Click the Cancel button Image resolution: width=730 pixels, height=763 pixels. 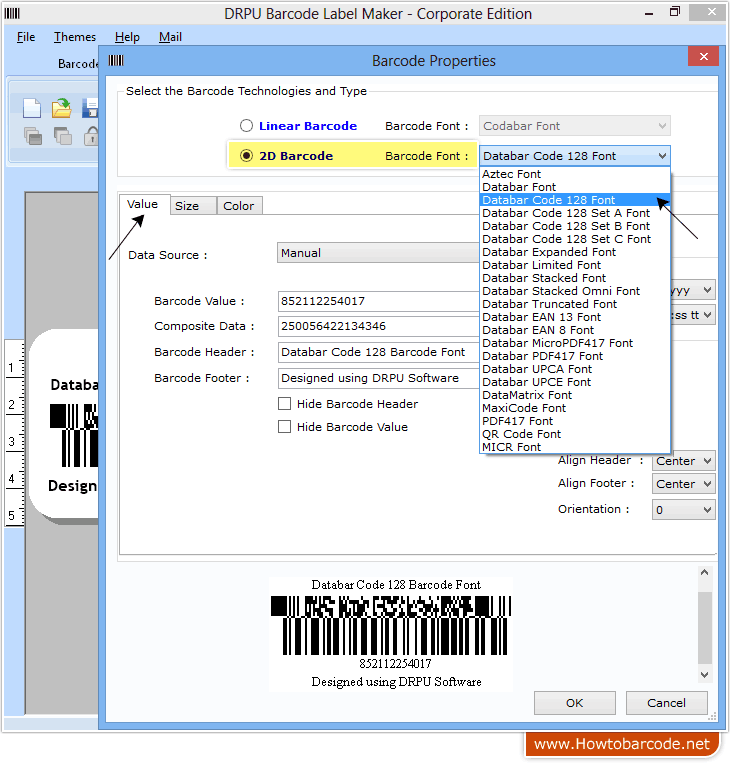click(666, 703)
